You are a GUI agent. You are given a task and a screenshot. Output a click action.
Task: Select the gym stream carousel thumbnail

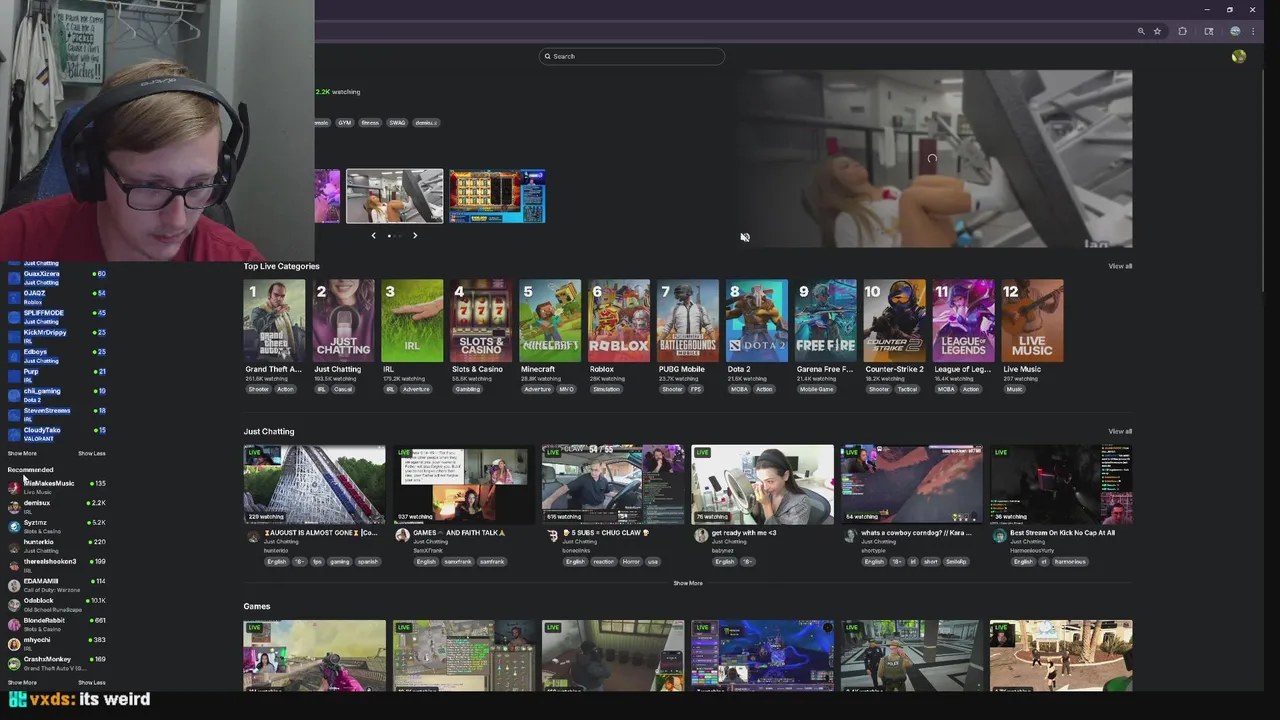[394, 196]
